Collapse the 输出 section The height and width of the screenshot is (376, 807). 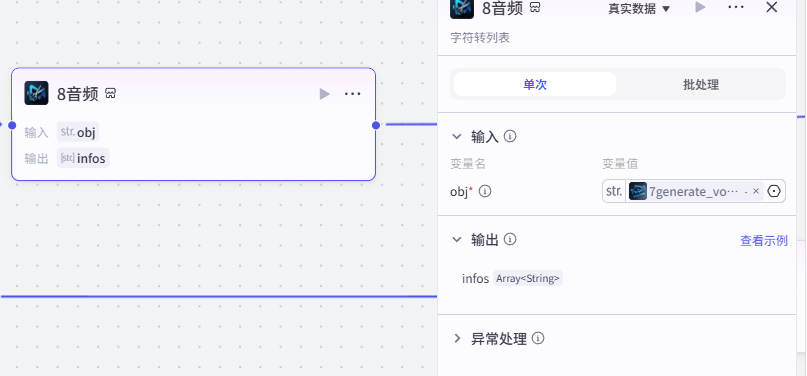click(x=457, y=239)
